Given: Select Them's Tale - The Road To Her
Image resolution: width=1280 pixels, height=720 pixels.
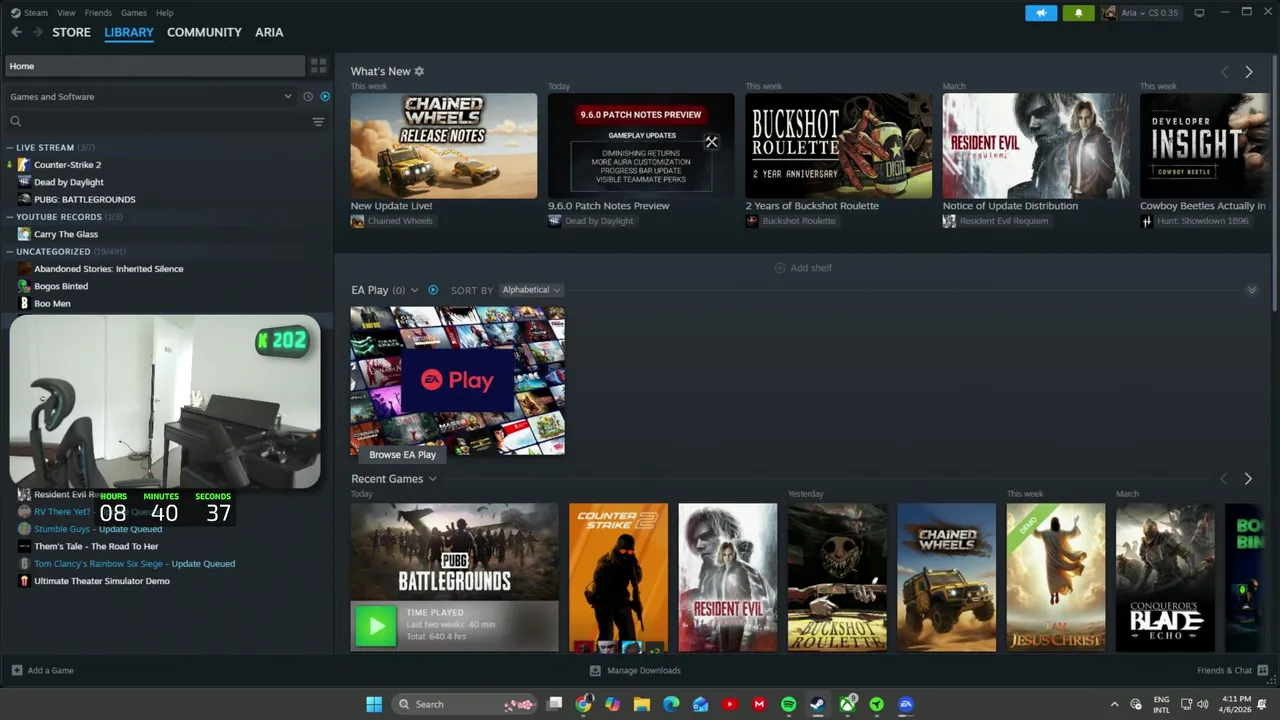Looking at the screenshot, I should 96,546.
